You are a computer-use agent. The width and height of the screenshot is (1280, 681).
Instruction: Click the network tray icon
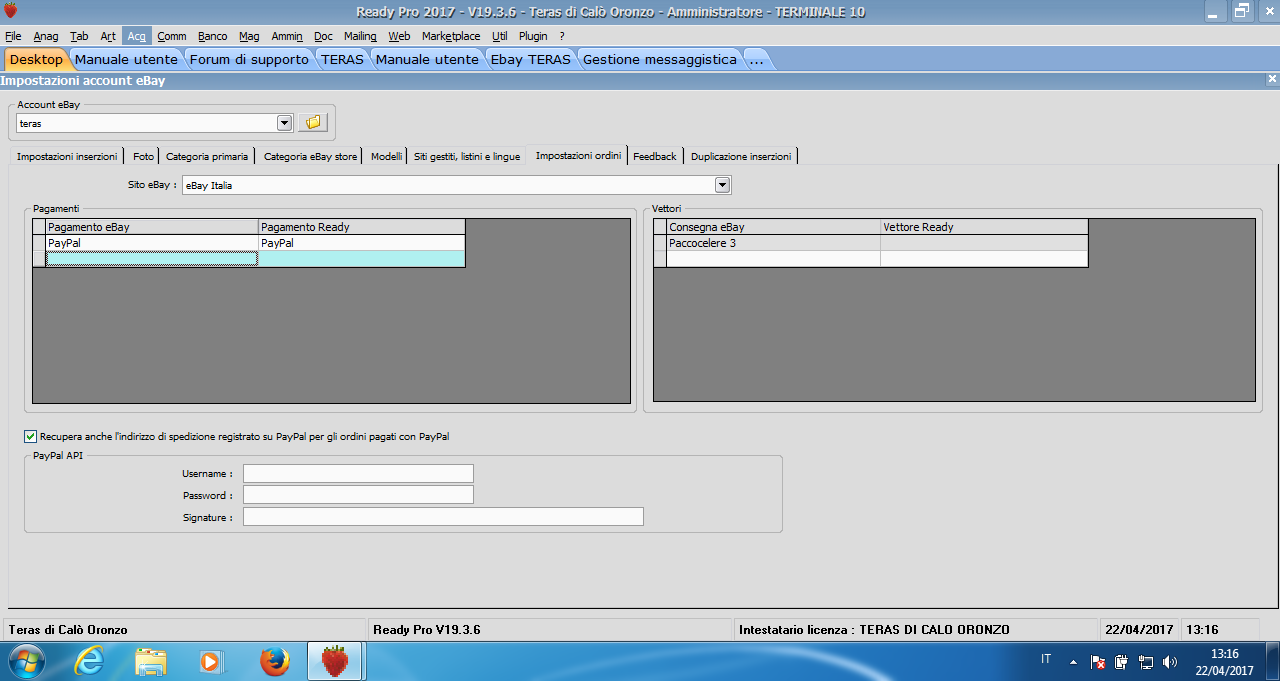click(1146, 661)
